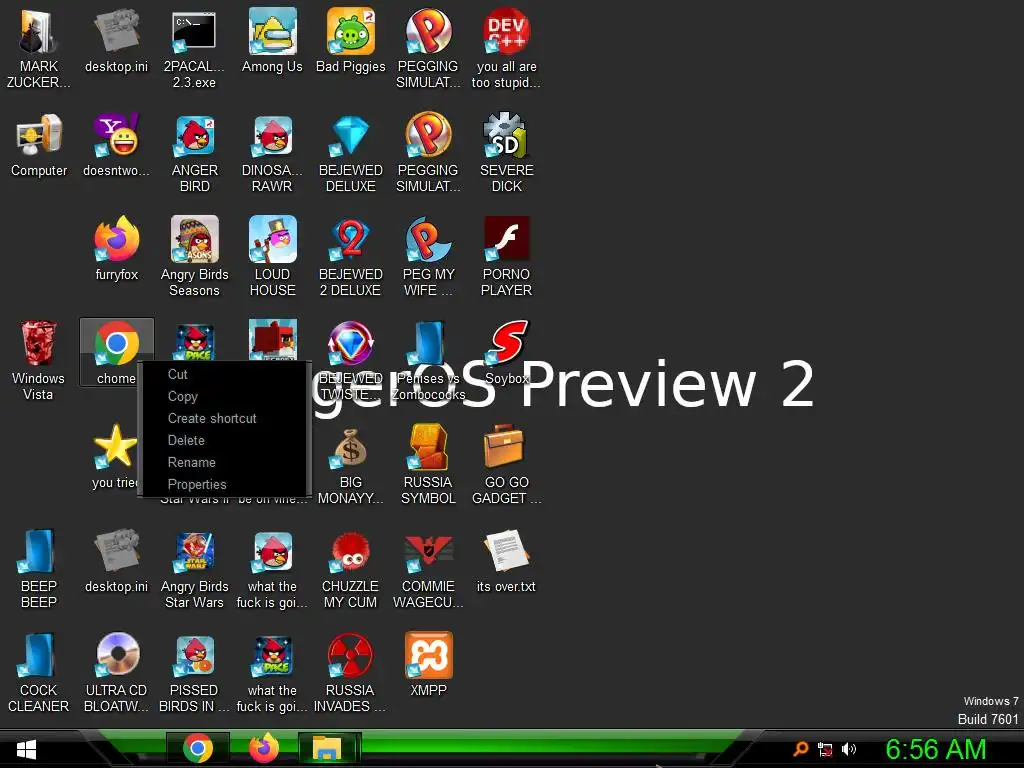Open the network tray icon

pyautogui.click(x=825, y=750)
